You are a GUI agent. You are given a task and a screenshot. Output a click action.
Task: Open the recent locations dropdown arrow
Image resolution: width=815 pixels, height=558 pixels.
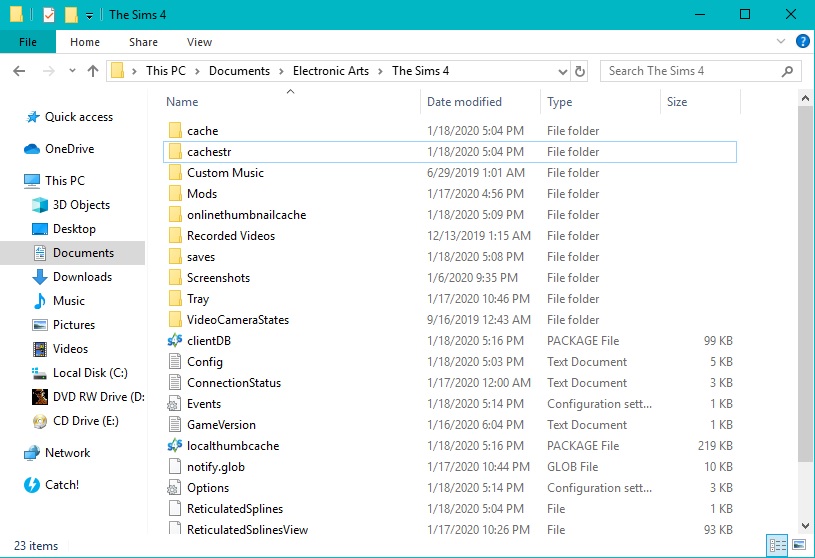tap(72, 71)
